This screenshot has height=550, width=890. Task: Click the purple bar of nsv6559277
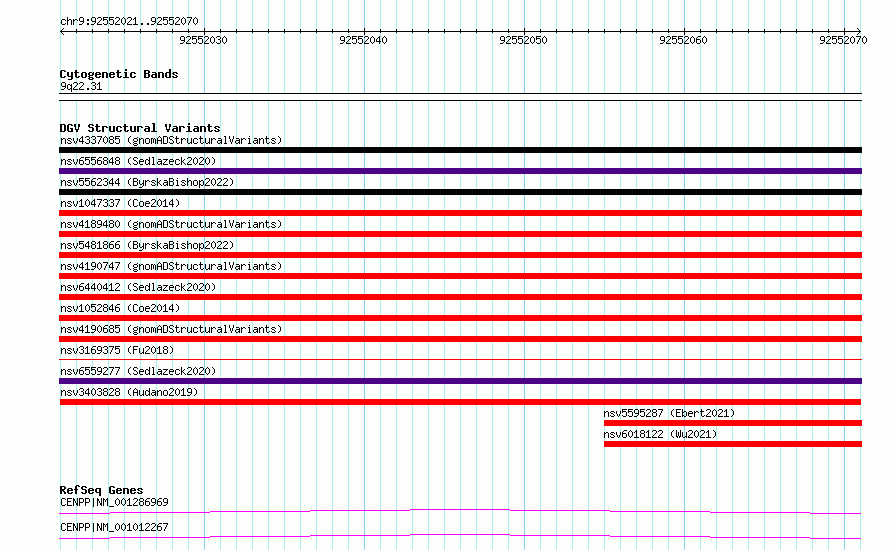click(460, 381)
